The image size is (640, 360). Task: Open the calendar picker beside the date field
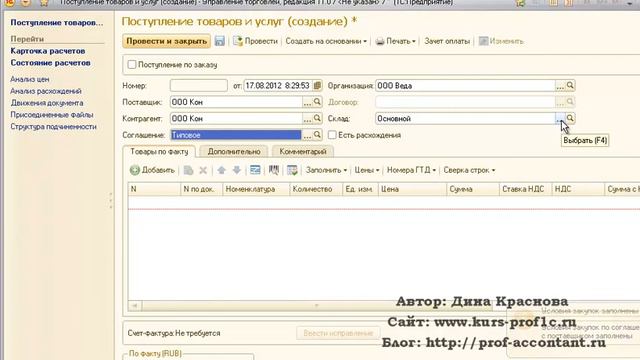(317, 86)
